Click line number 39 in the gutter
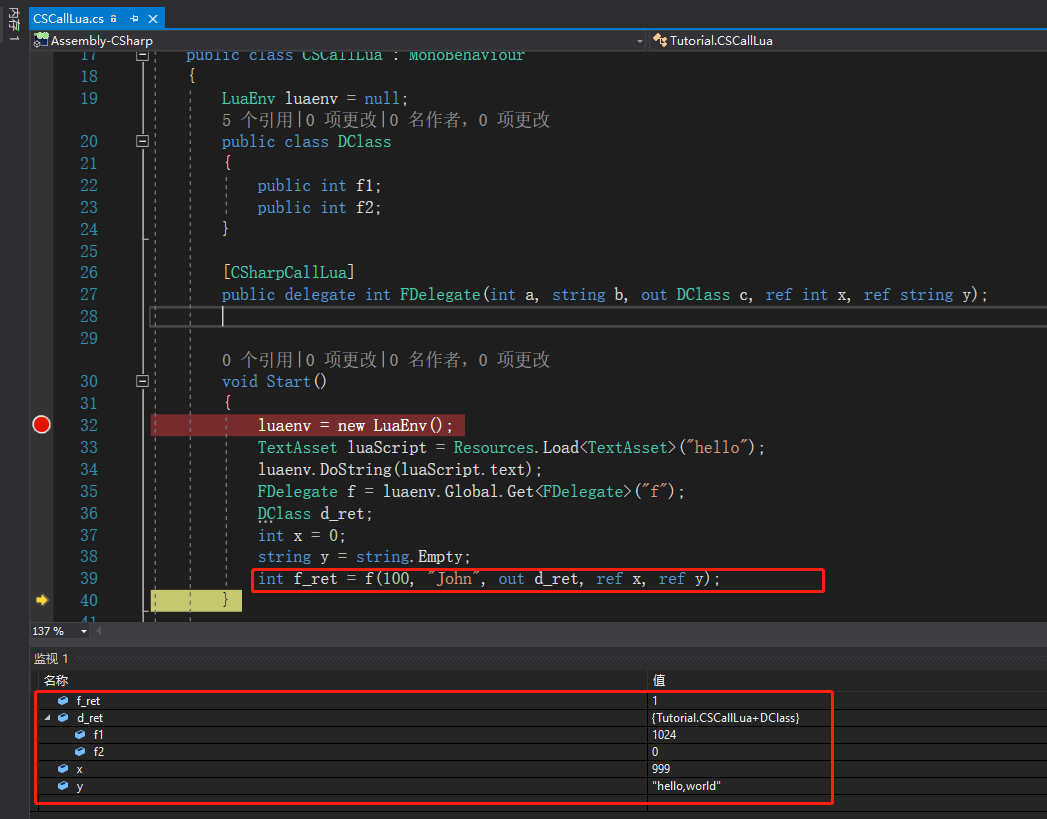This screenshot has height=819, width=1047. [x=89, y=578]
